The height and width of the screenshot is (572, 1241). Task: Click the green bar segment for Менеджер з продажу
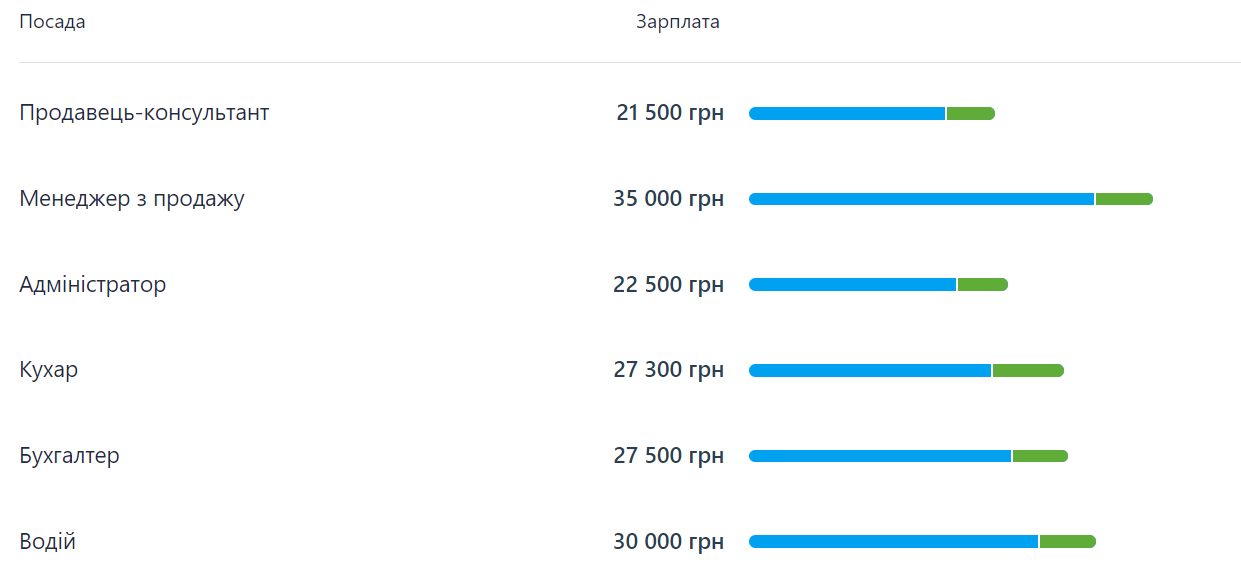1124,199
